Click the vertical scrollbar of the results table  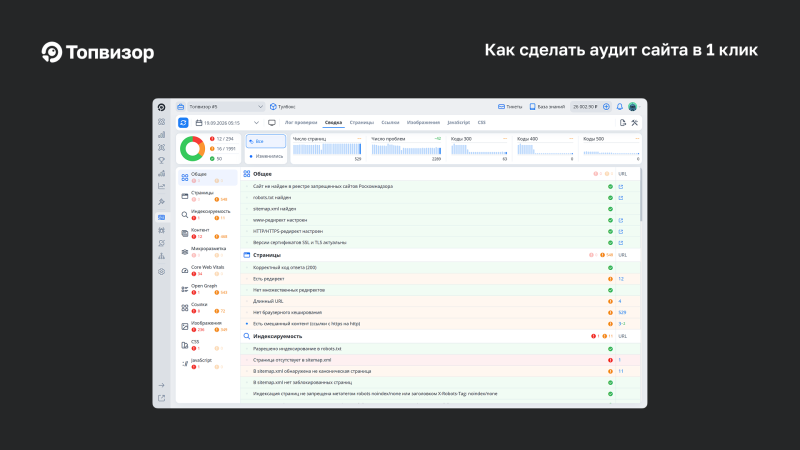point(641,195)
